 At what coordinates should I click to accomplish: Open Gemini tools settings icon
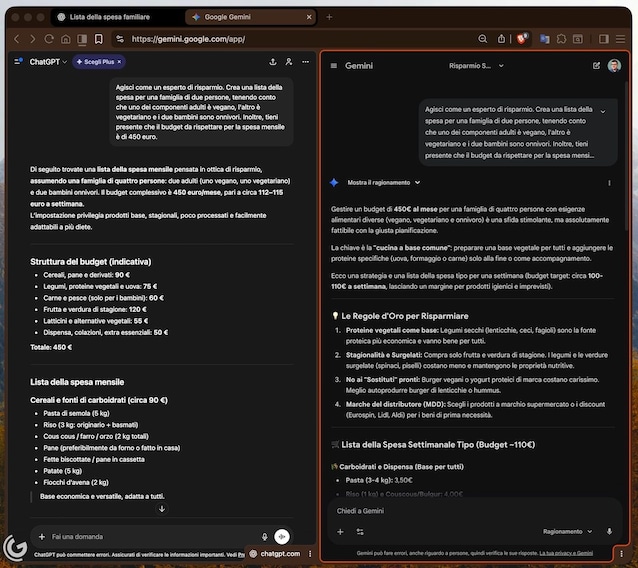click(x=360, y=532)
